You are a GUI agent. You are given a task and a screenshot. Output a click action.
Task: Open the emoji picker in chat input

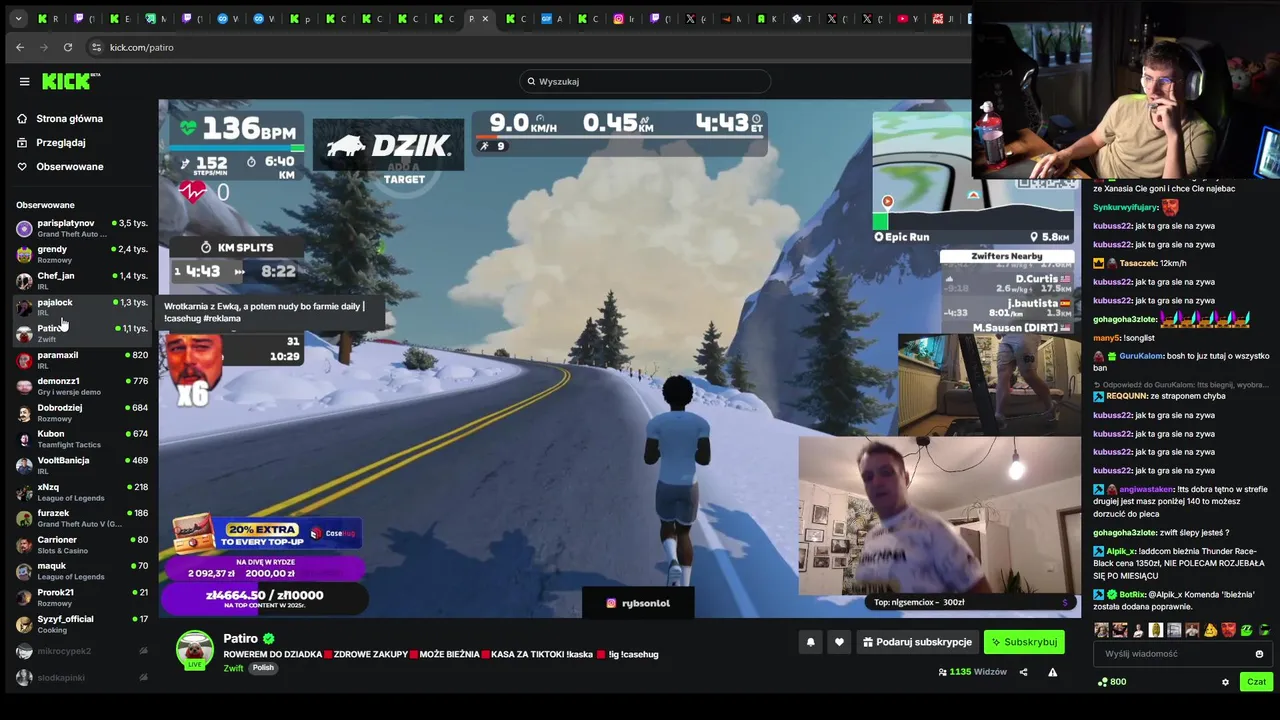click(x=1259, y=654)
